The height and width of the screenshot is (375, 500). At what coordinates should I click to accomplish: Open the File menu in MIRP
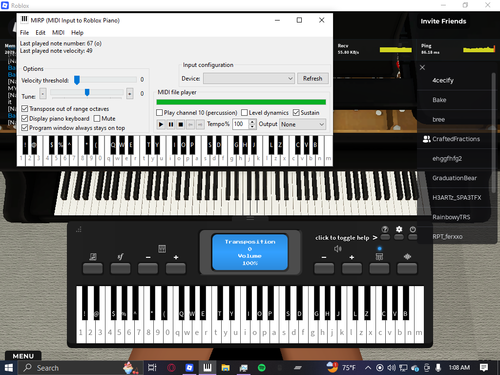coord(24,33)
